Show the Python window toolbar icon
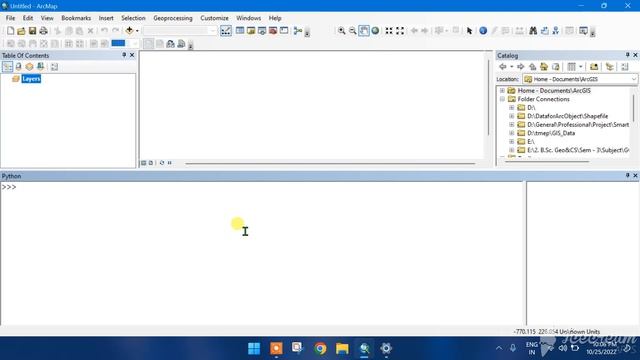The width and height of the screenshot is (640, 360). click(x=284, y=31)
